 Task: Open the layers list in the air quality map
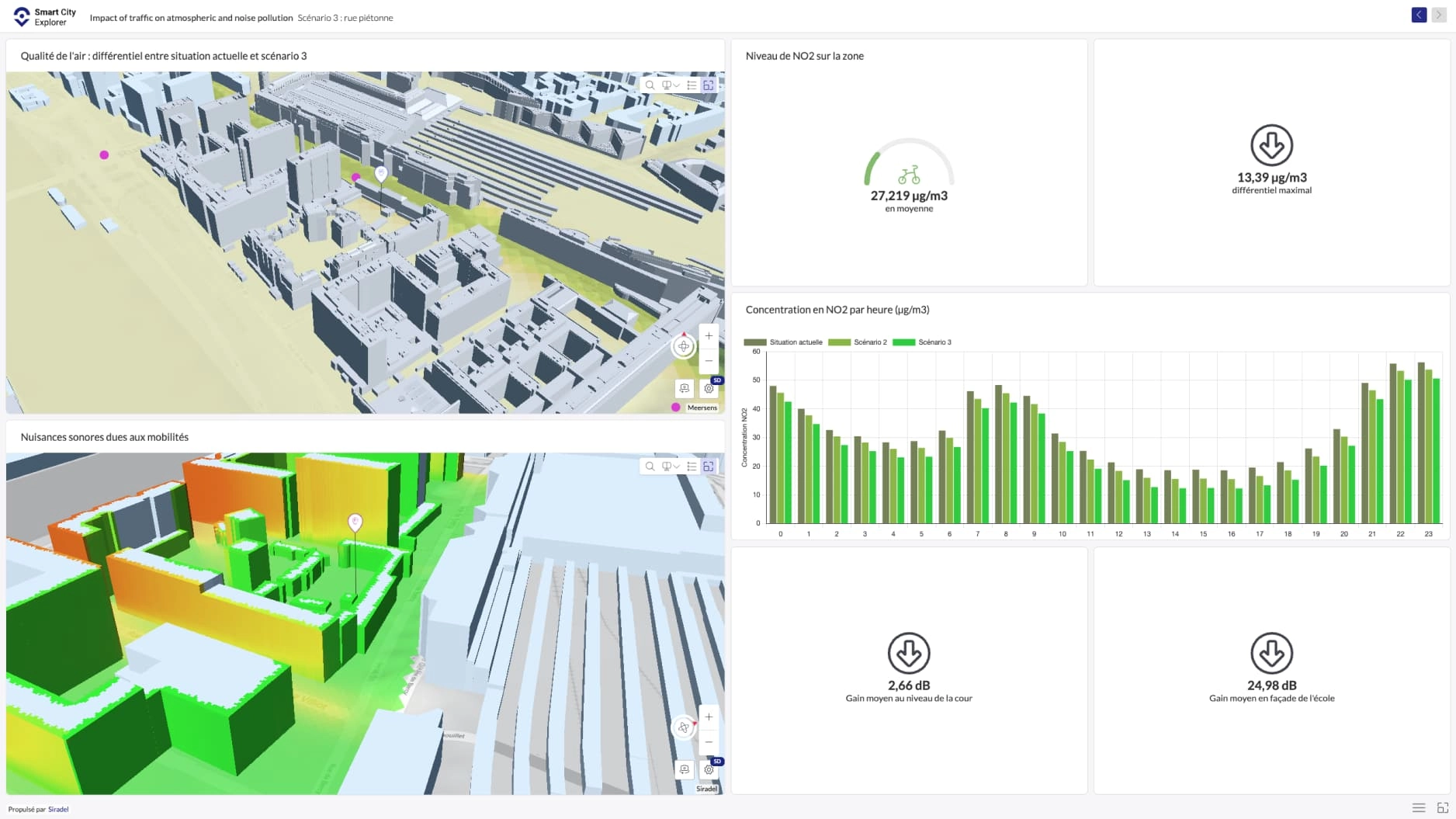[692, 85]
